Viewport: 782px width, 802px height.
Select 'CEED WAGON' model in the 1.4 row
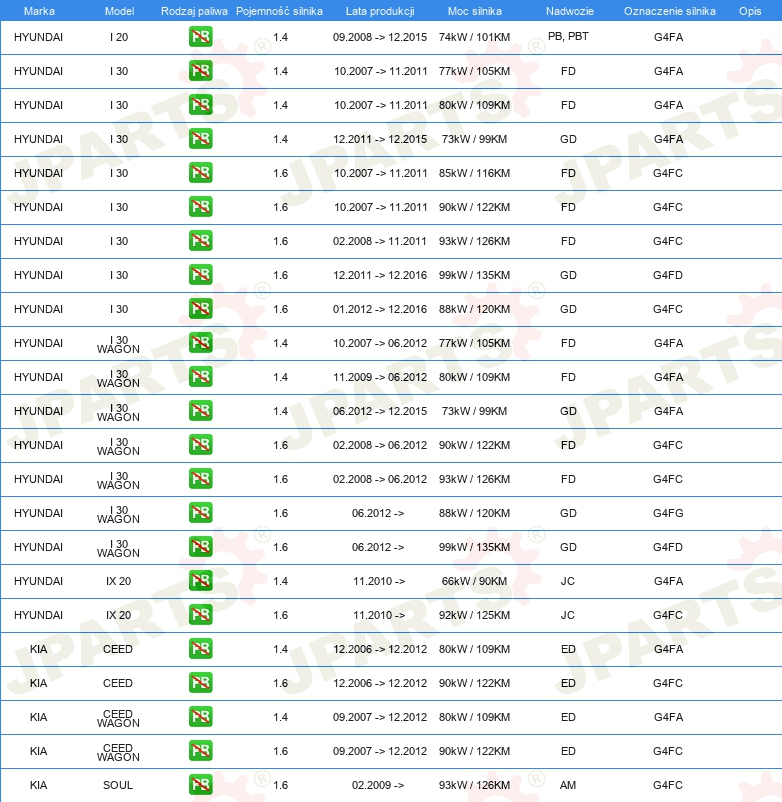coord(118,718)
